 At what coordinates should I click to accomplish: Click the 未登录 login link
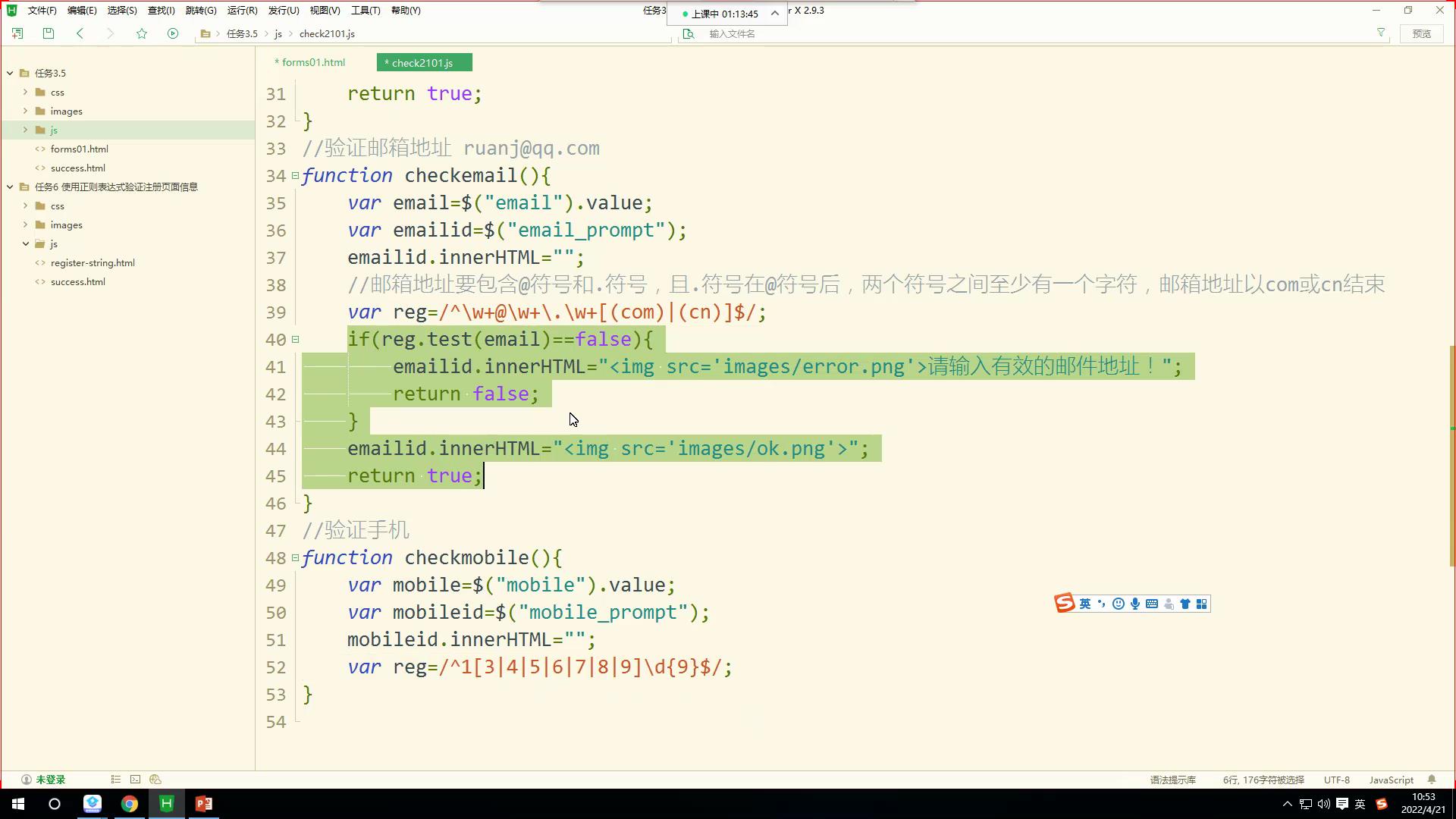pos(50,780)
